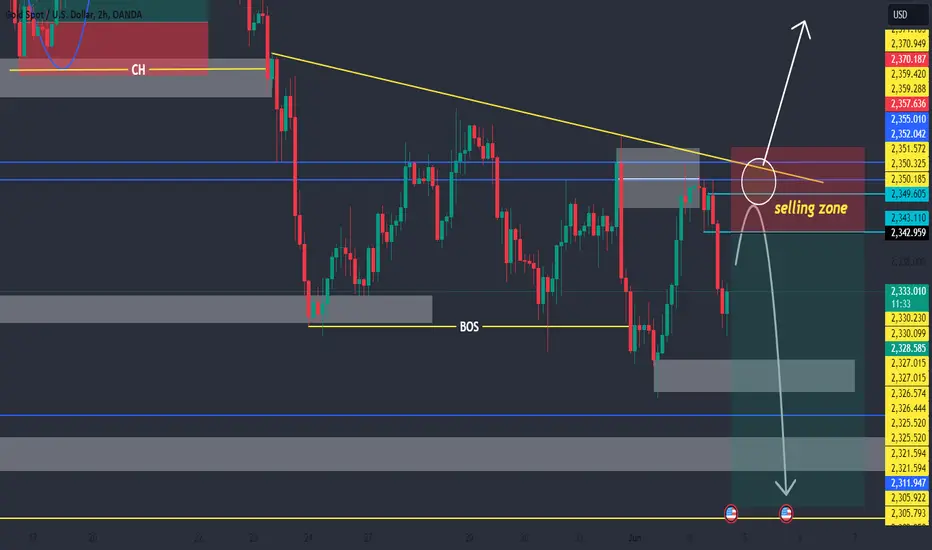Click the Gold Spot / U.S. Dollar symbol title
This screenshot has height=550, width=932.
click(74, 14)
